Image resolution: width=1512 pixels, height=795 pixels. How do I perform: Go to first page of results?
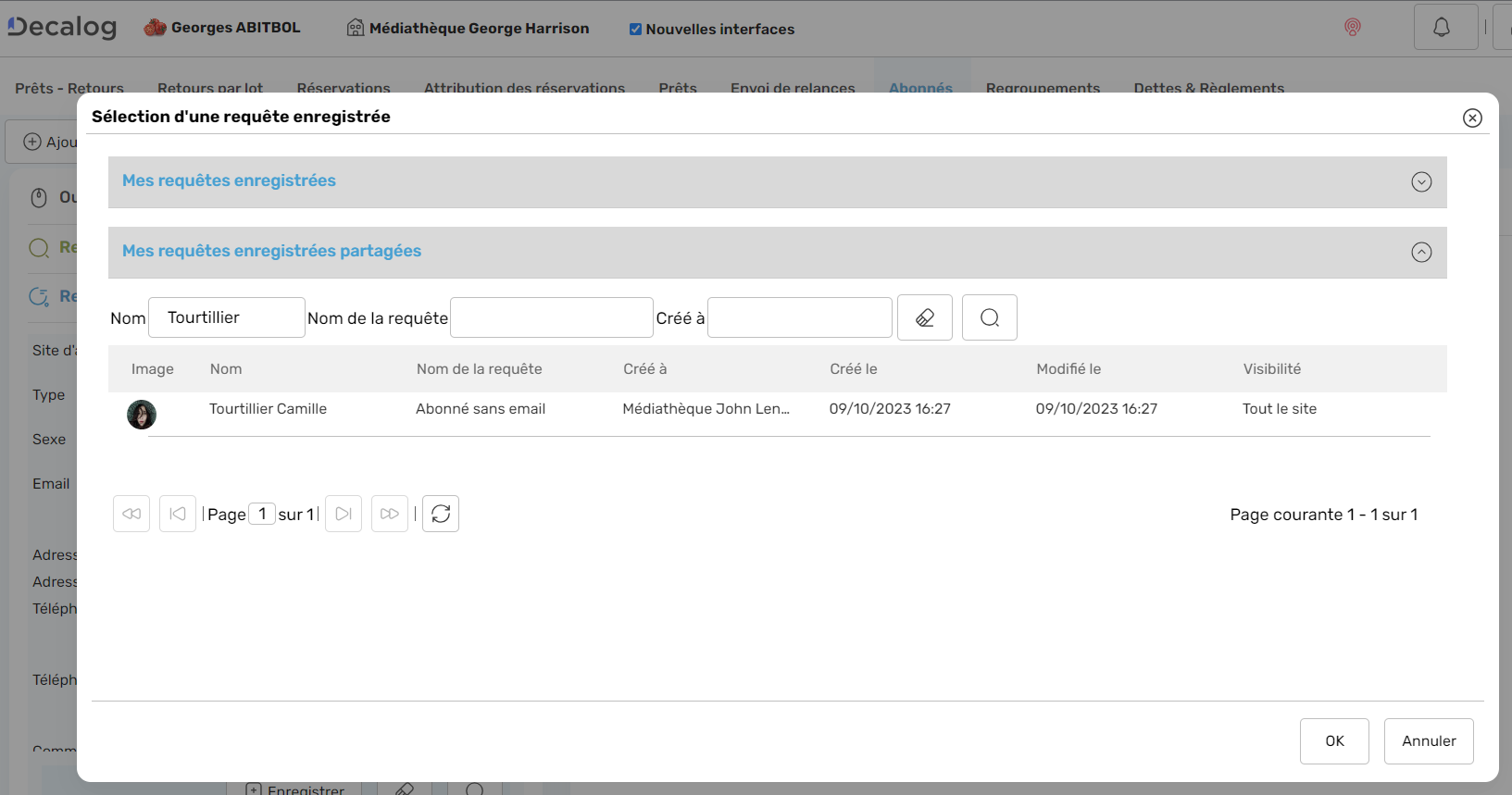click(131, 514)
